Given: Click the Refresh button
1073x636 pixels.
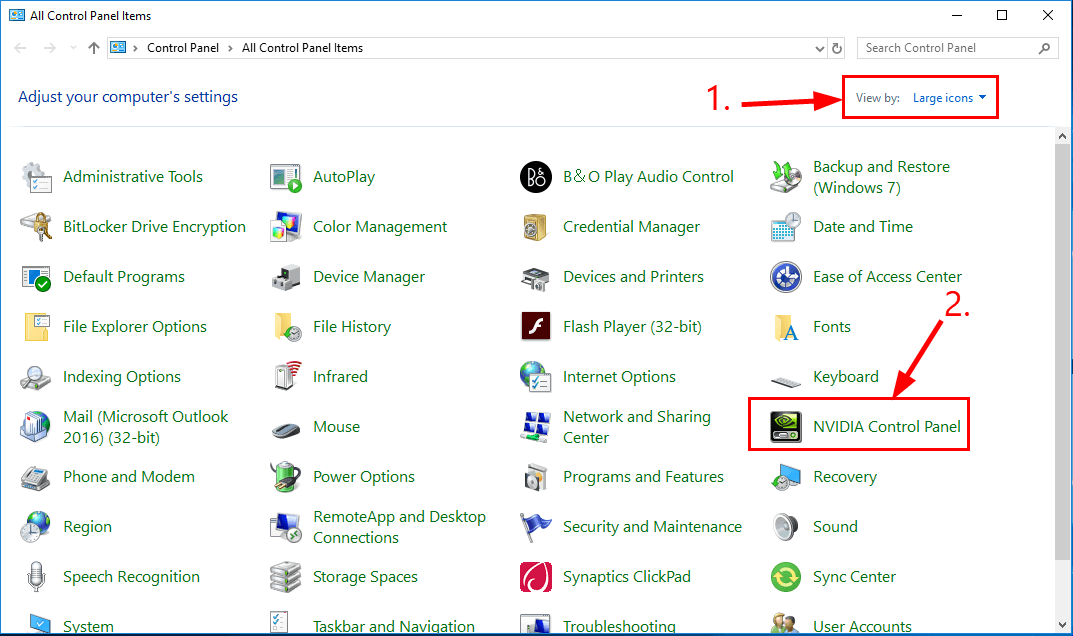Looking at the screenshot, I should (x=838, y=47).
